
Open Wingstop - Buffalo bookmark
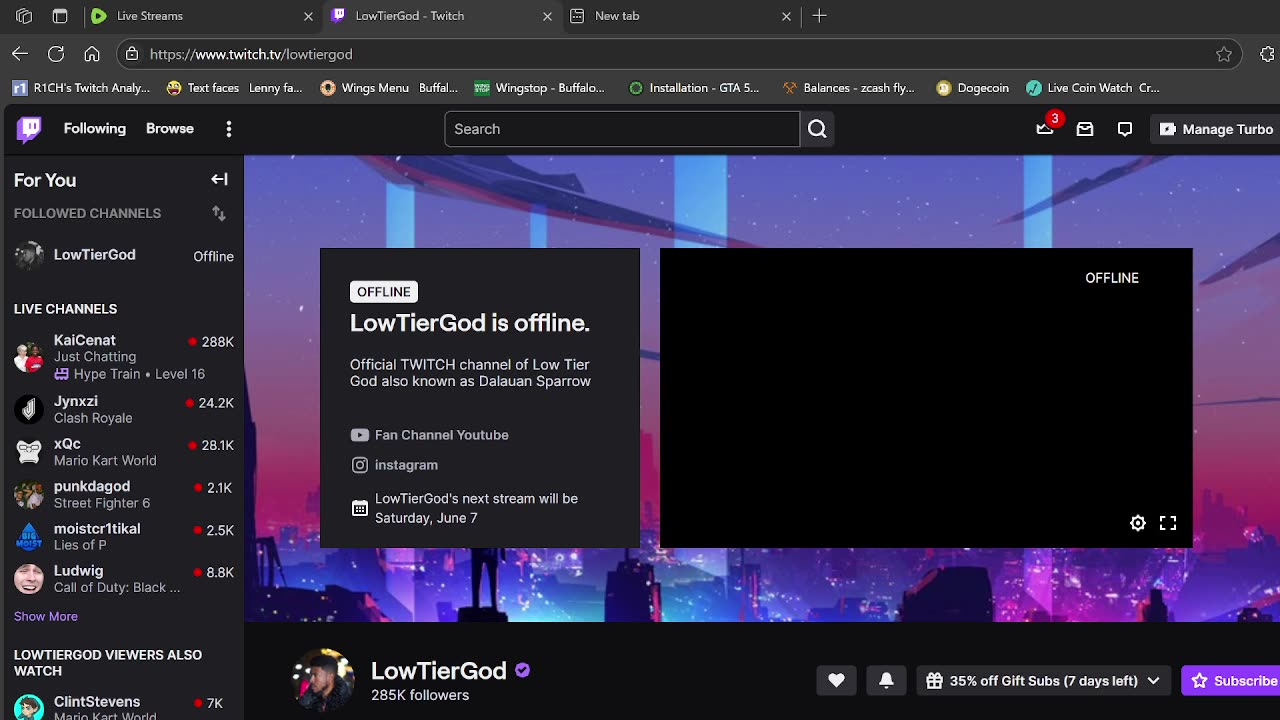pos(540,88)
